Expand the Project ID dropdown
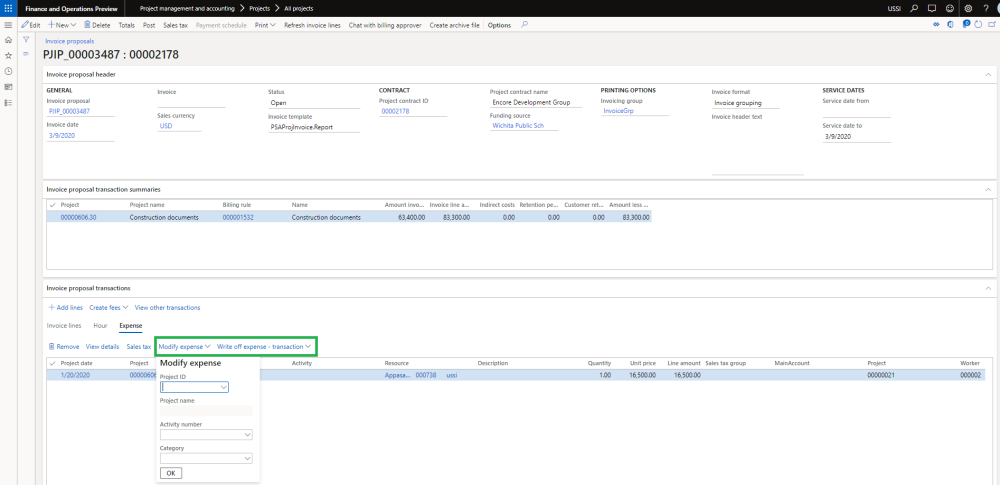 coord(224,387)
